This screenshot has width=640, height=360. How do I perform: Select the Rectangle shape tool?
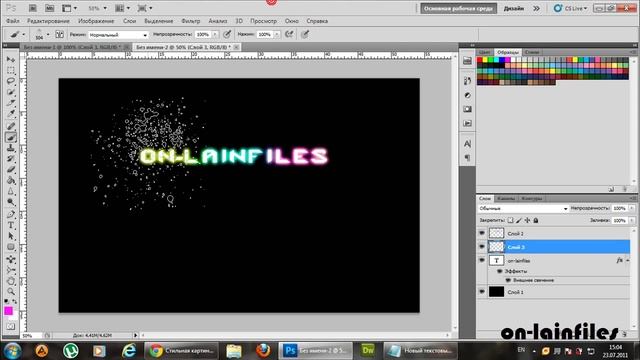[x=11, y=247]
